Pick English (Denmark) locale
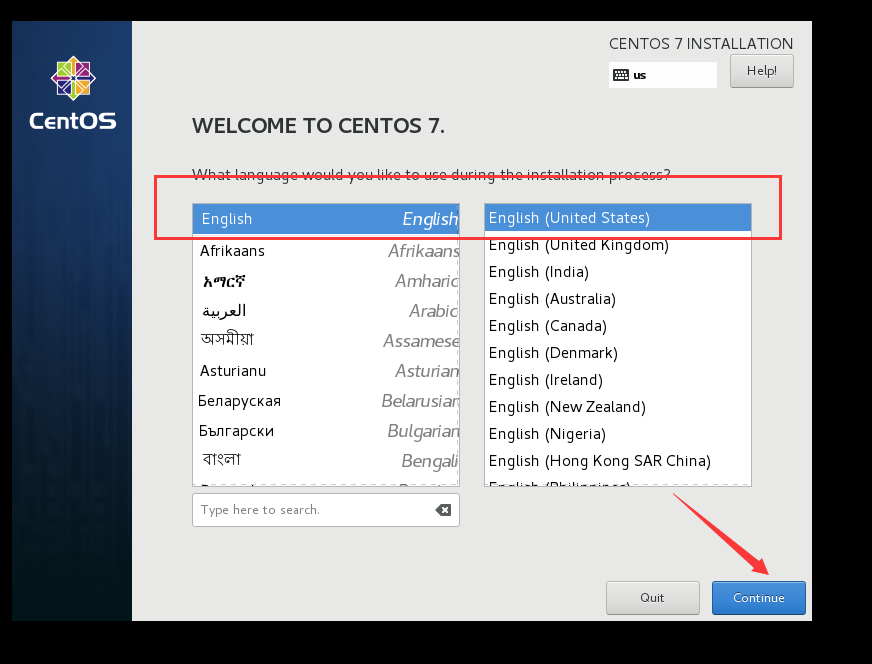 [x=618, y=353]
